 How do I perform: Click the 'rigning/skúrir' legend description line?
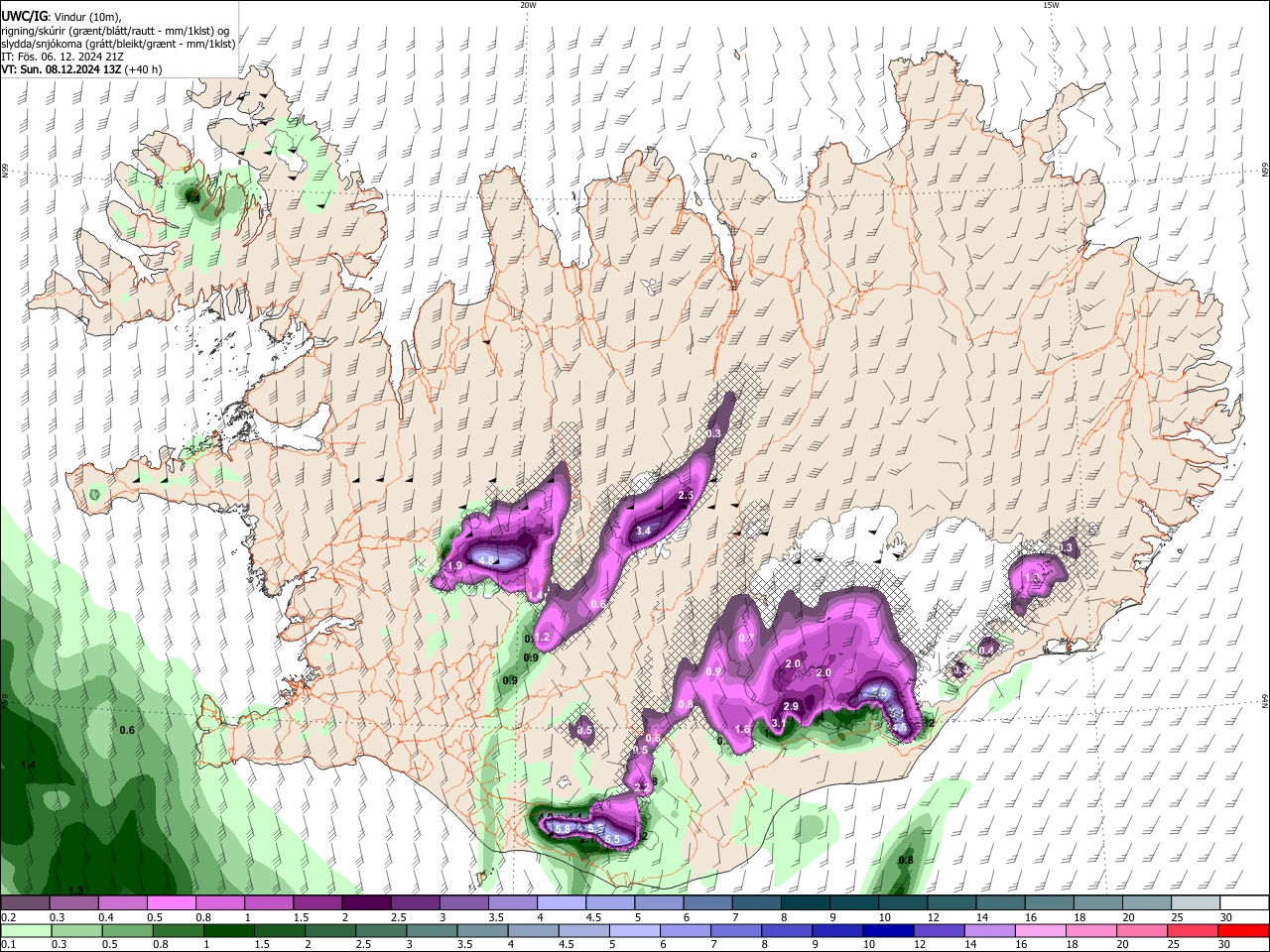pos(115,31)
